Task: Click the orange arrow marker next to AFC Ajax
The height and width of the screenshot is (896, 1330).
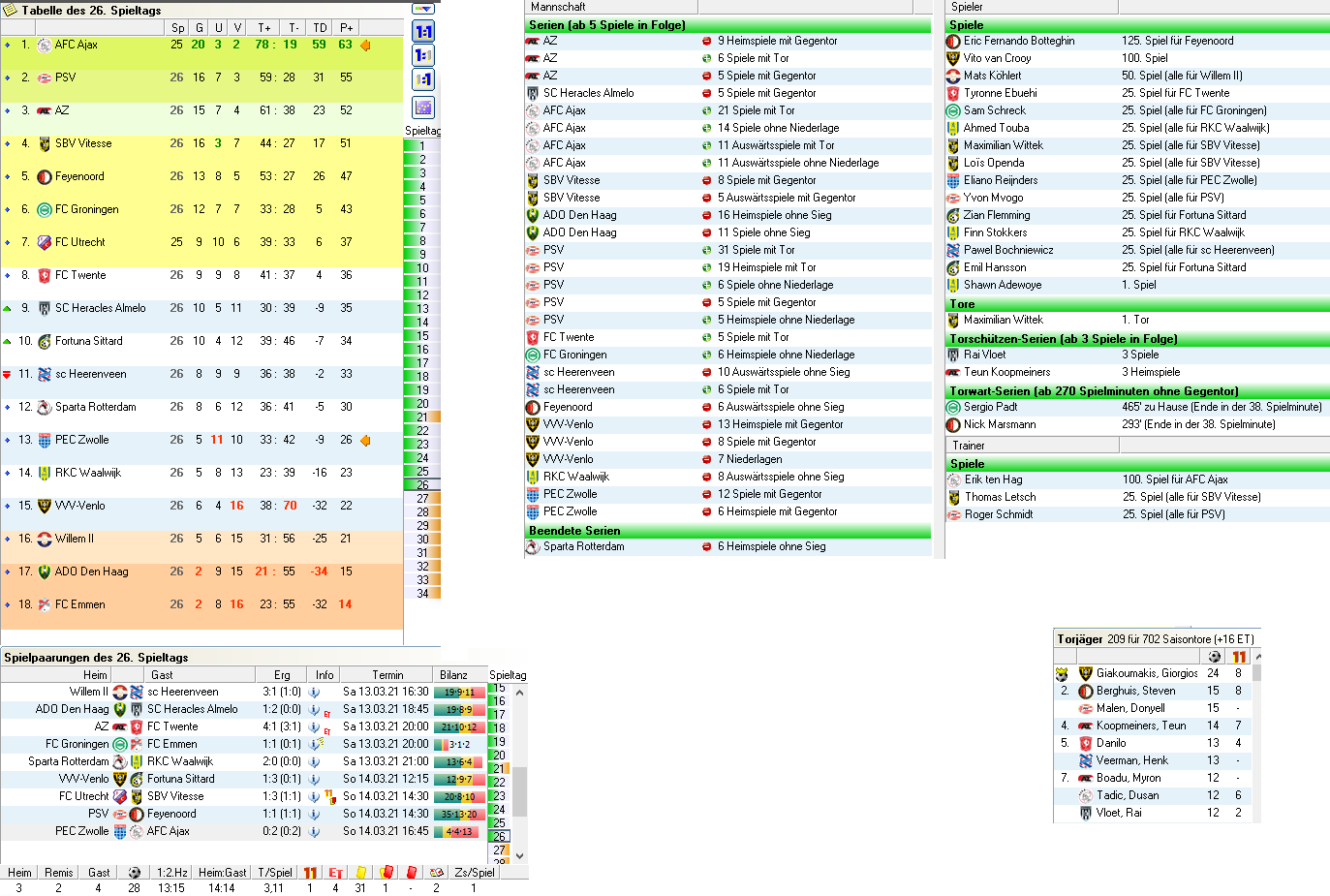Action: click(365, 45)
